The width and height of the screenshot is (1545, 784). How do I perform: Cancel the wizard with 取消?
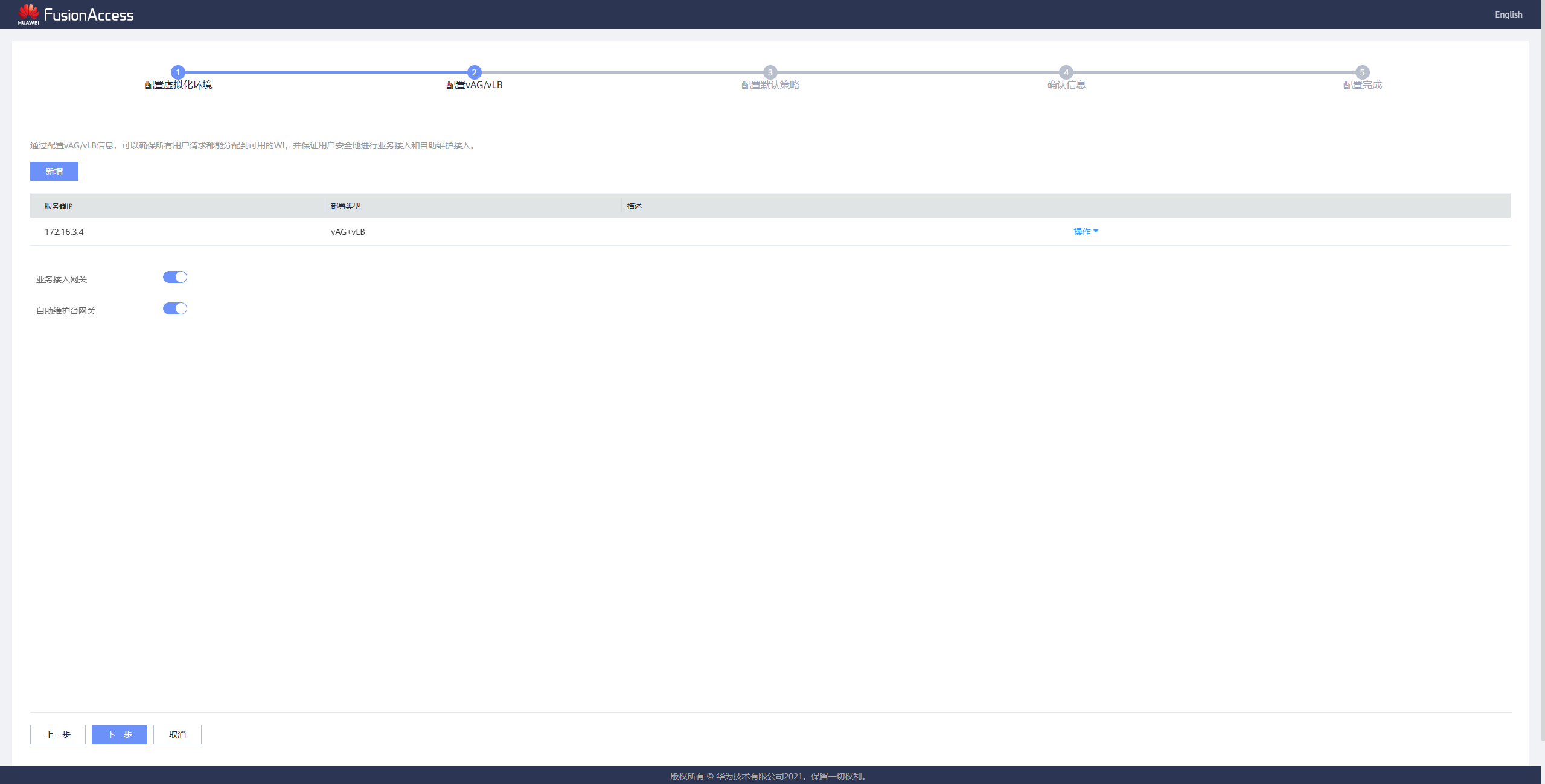(x=178, y=735)
